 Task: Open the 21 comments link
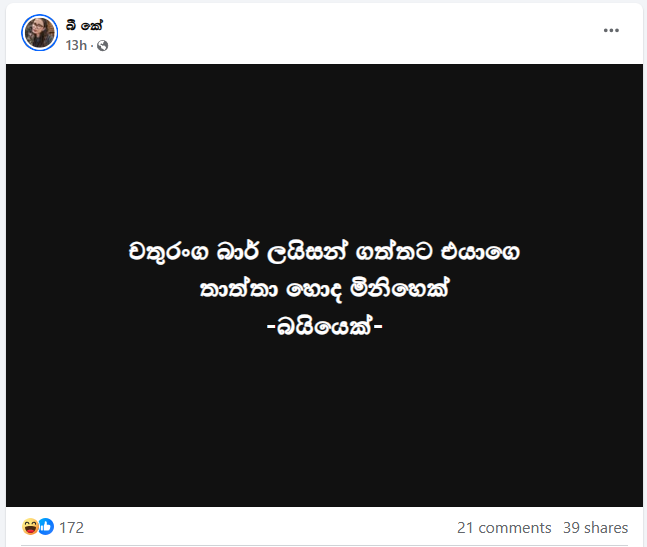(x=504, y=528)
